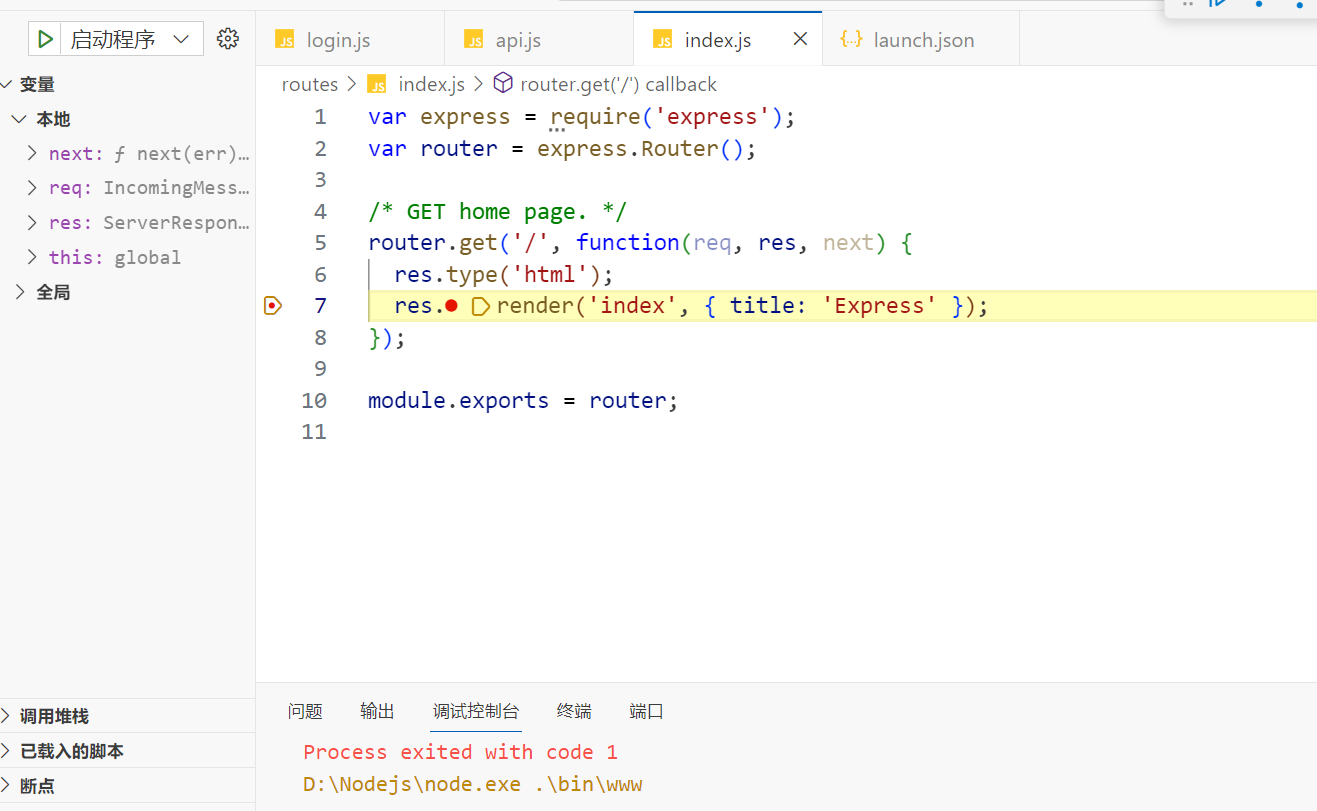
Task: Click the 'next' parameter on line 5
Action: click(848, 243)
